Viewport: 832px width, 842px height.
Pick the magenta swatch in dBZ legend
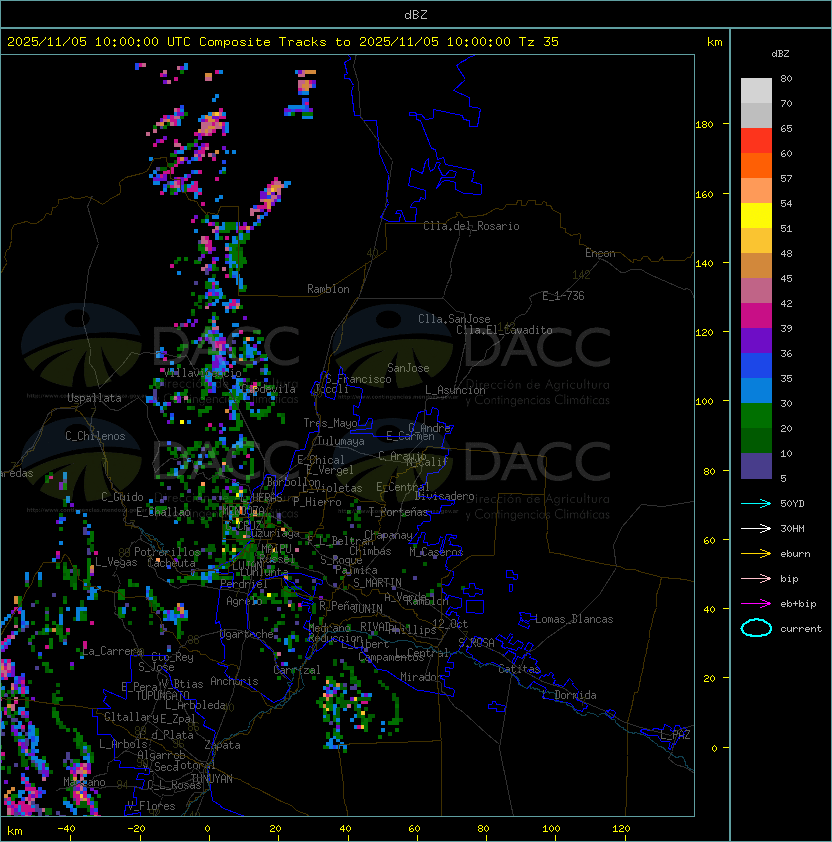point(756,315)
